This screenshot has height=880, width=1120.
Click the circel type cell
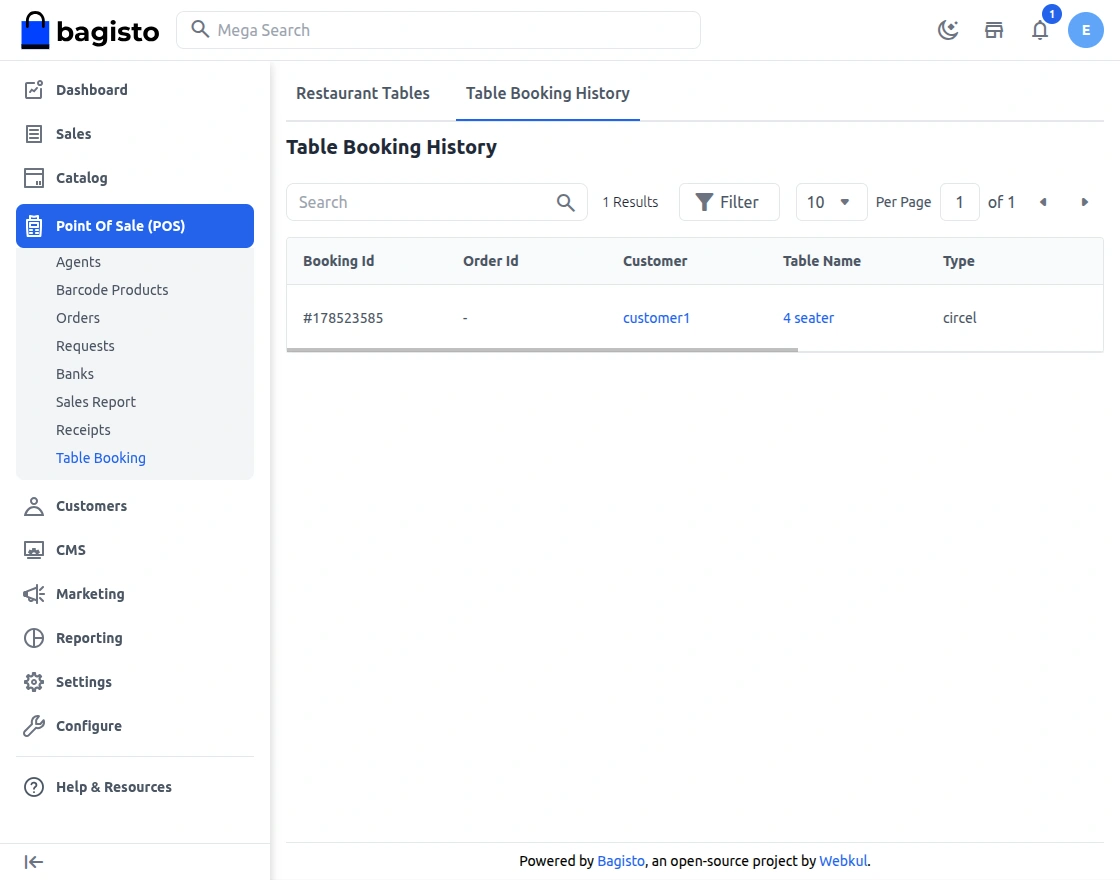[959, 318]
